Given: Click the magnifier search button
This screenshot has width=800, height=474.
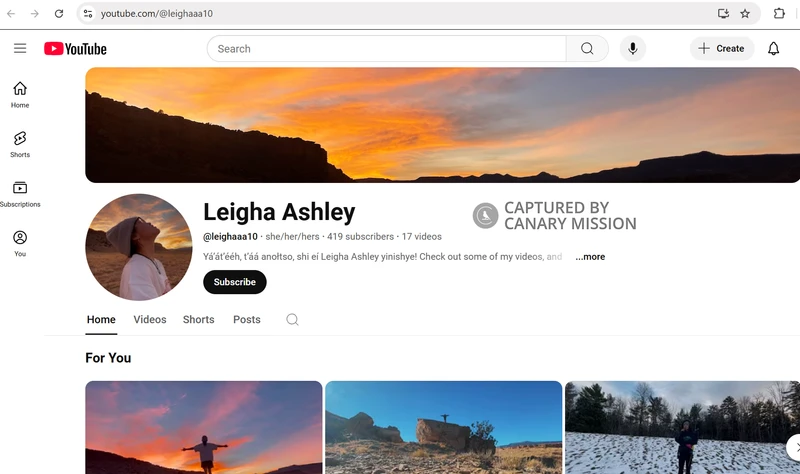Looking at the screenshot, I should [x=587, y=48].
